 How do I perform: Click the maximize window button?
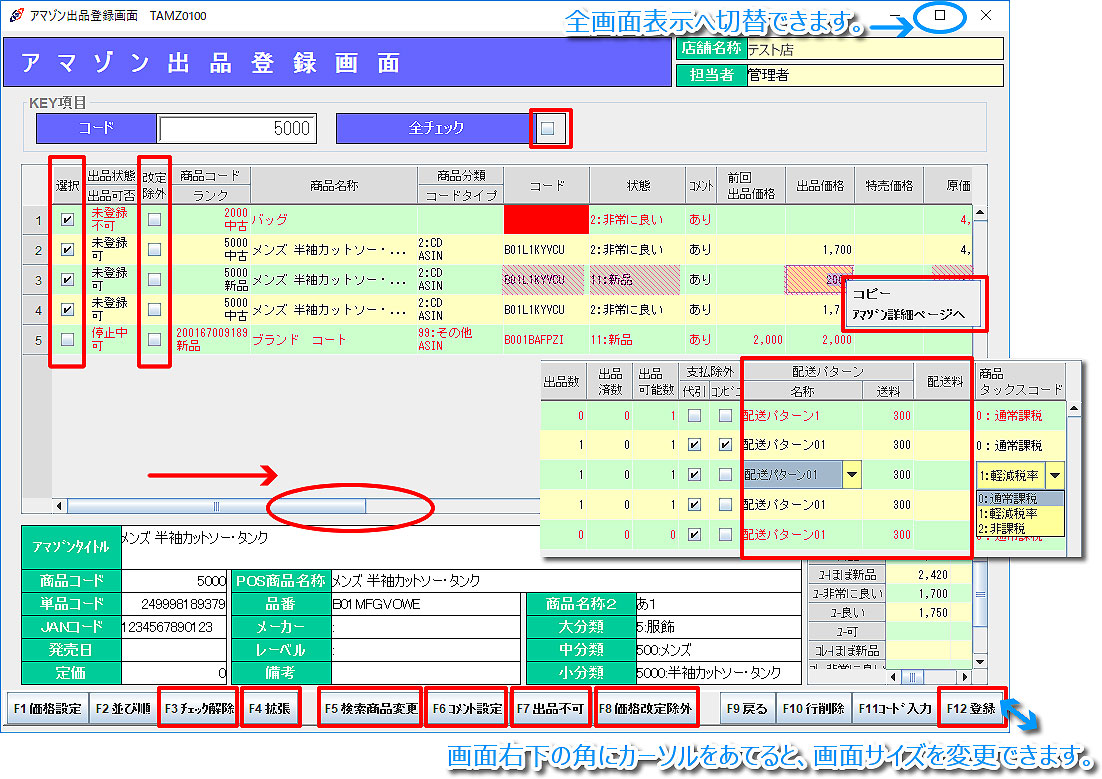940,16
